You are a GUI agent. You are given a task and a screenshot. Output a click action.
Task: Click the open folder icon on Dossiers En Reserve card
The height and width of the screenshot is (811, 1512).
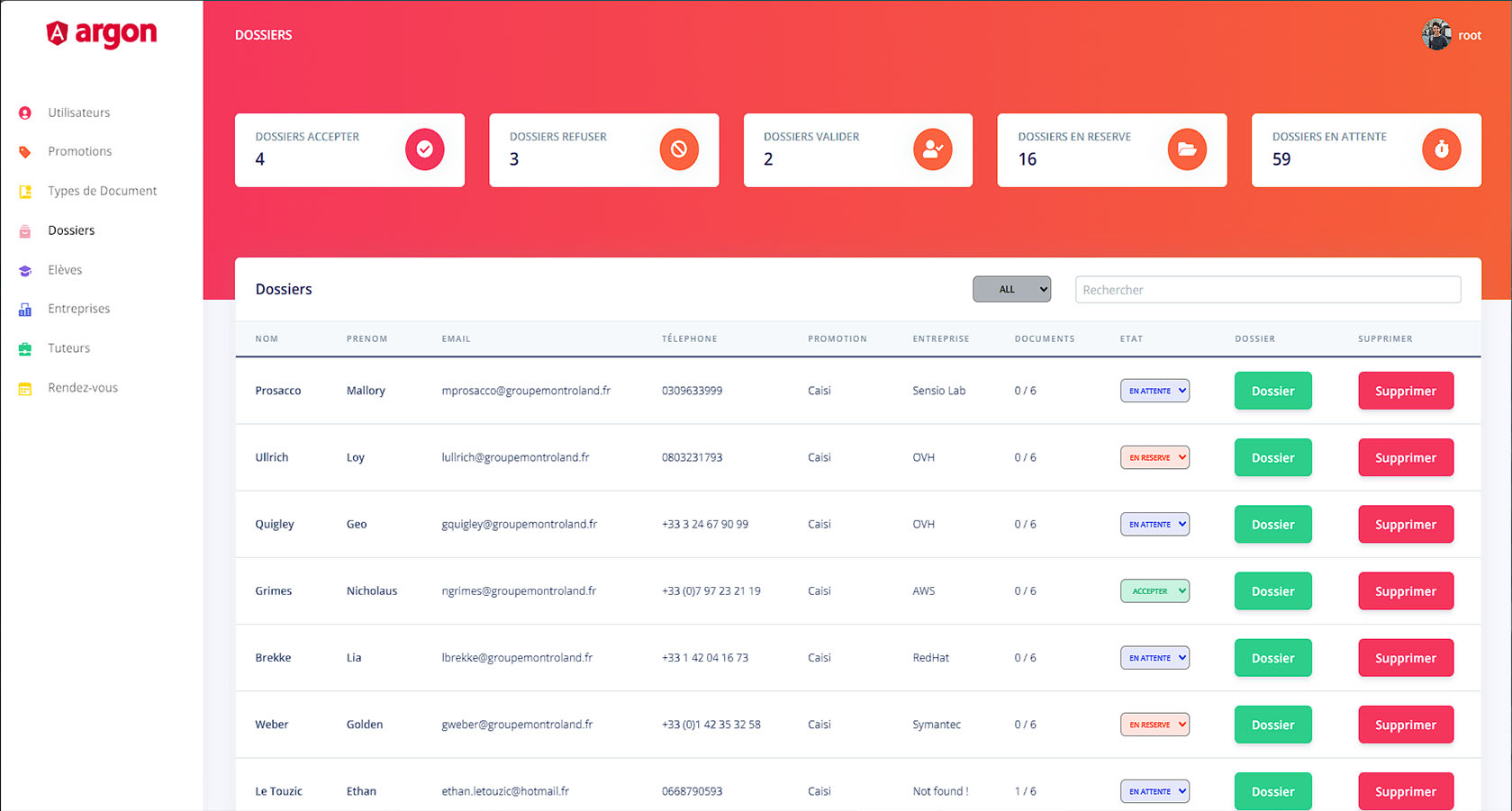point(1187,149)
